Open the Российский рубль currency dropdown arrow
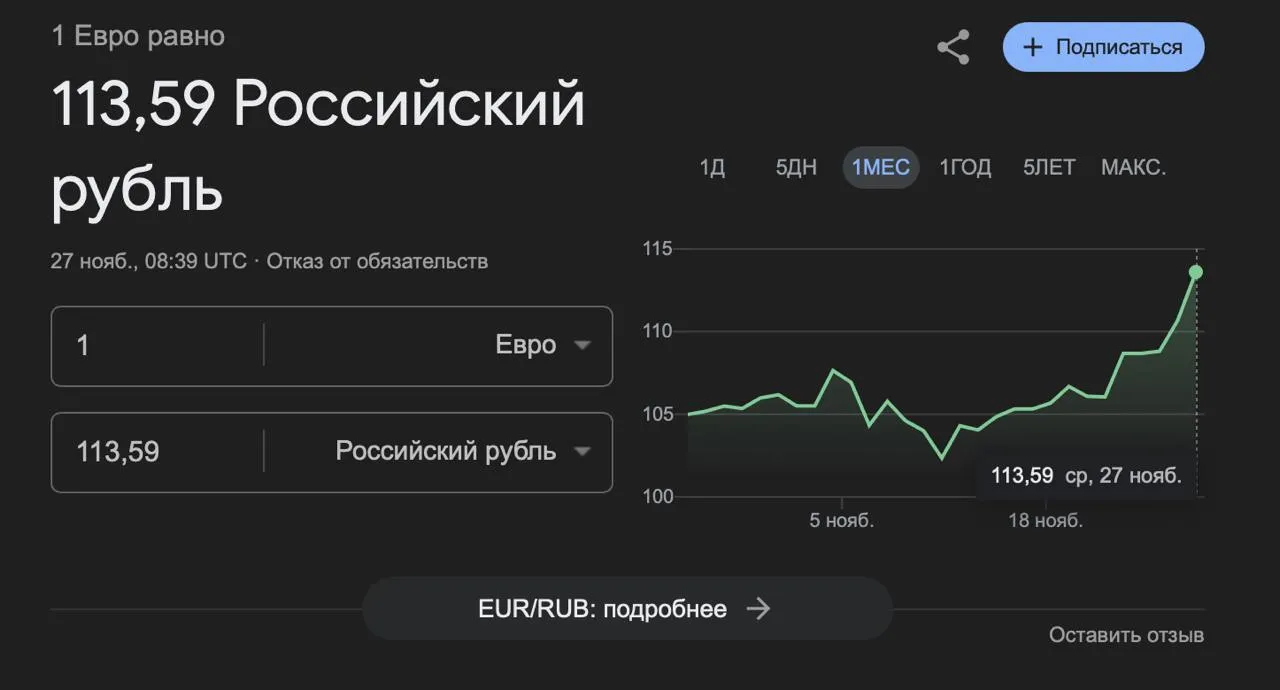 click(582, 451)
